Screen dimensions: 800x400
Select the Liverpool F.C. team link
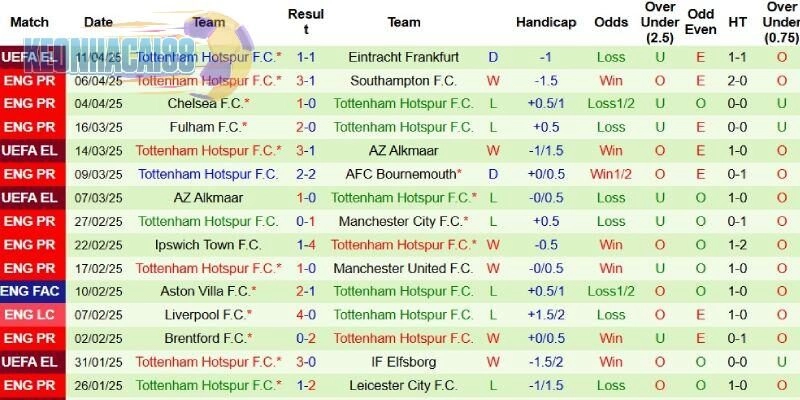(208, 314)
